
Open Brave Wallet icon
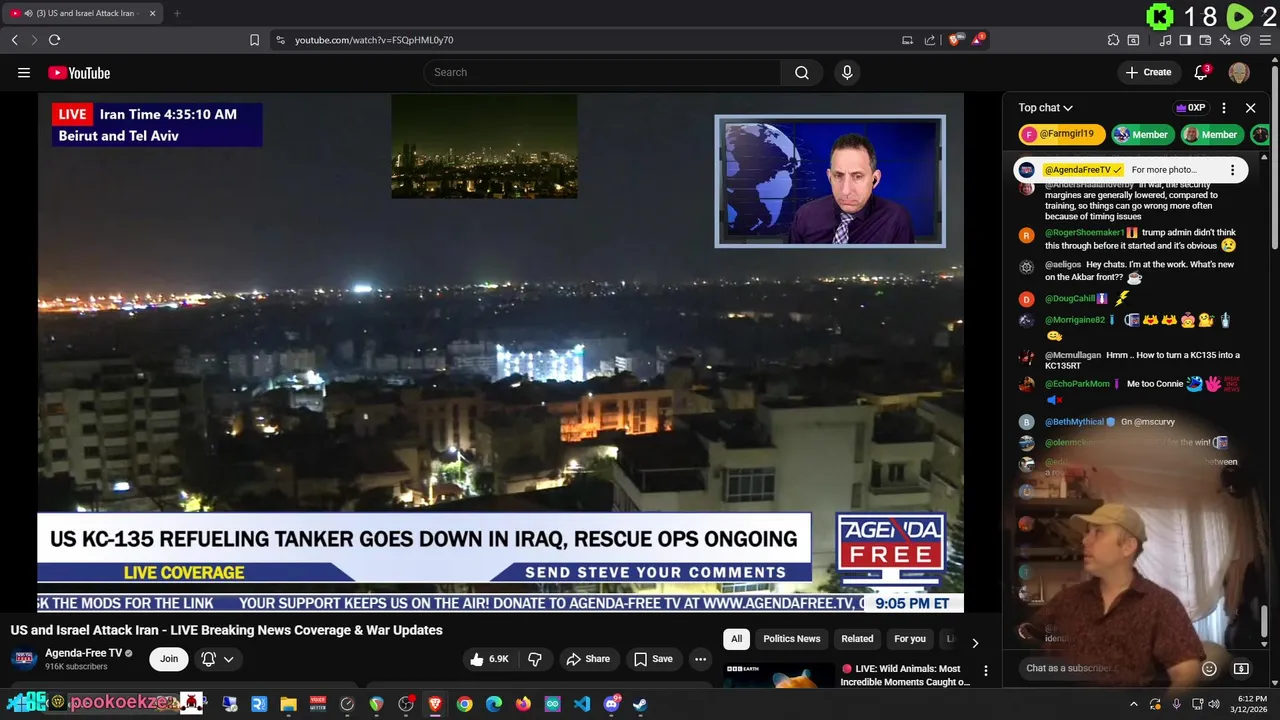point(1205,40)
